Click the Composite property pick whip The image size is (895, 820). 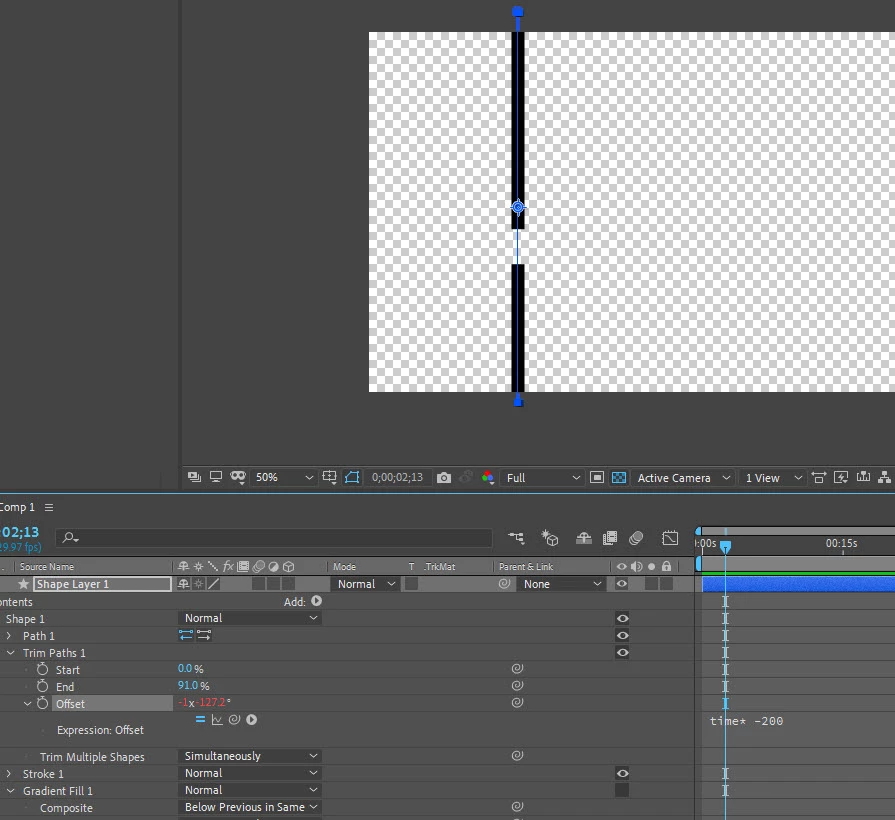517,806
